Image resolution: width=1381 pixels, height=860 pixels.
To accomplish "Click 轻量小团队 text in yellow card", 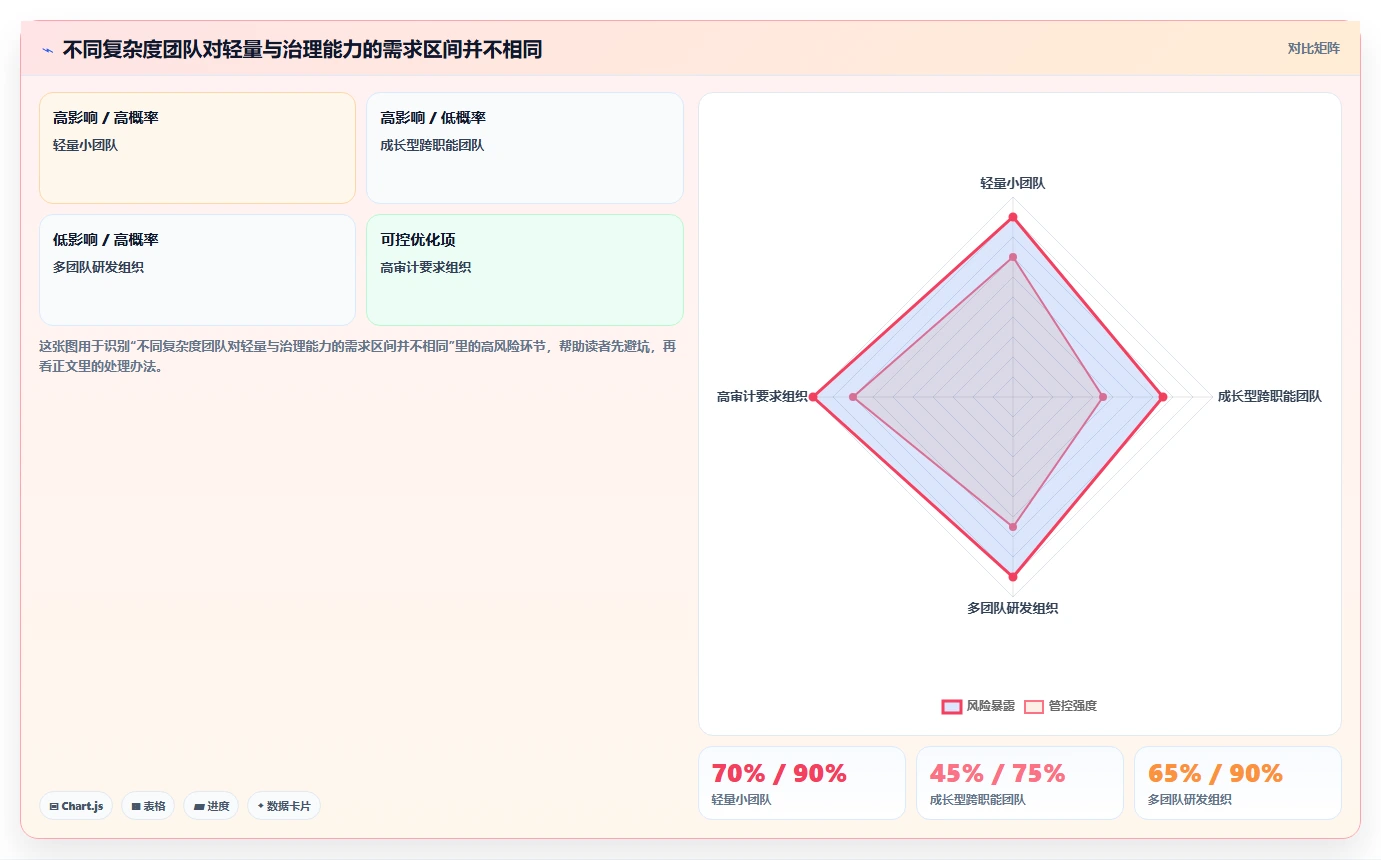I will point(86,145).
